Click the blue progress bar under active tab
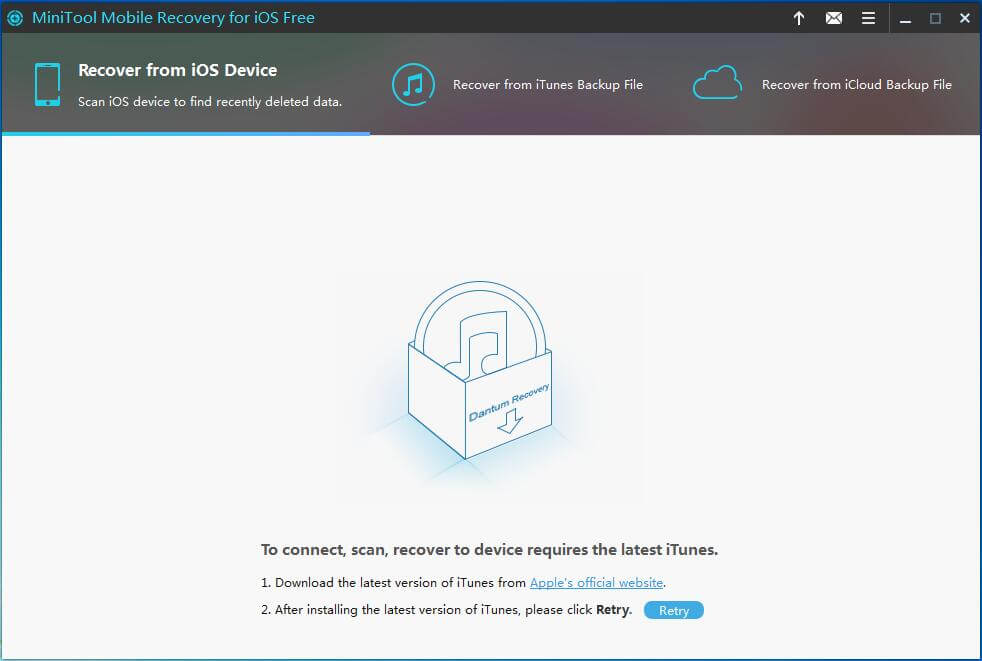982x661 pixels. point(185,133)
